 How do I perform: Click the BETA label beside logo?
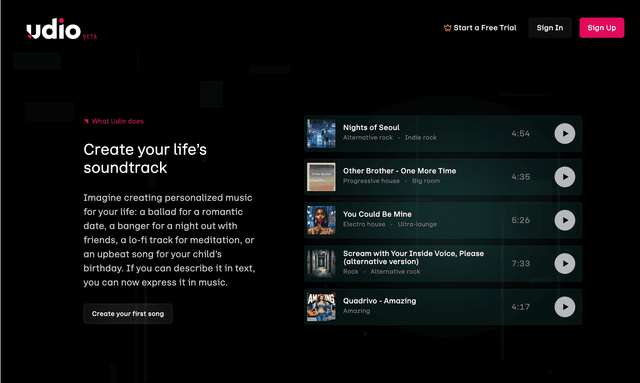click(x=90, y=37)
